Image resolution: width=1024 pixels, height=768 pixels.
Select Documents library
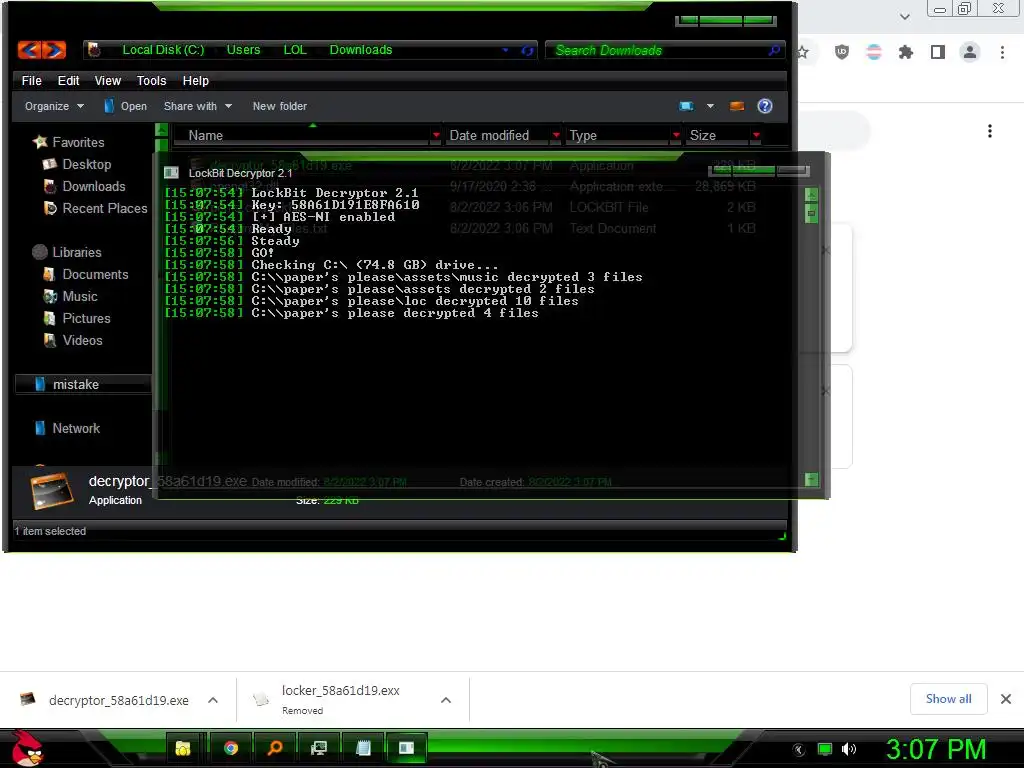click(x=86, y=274)
